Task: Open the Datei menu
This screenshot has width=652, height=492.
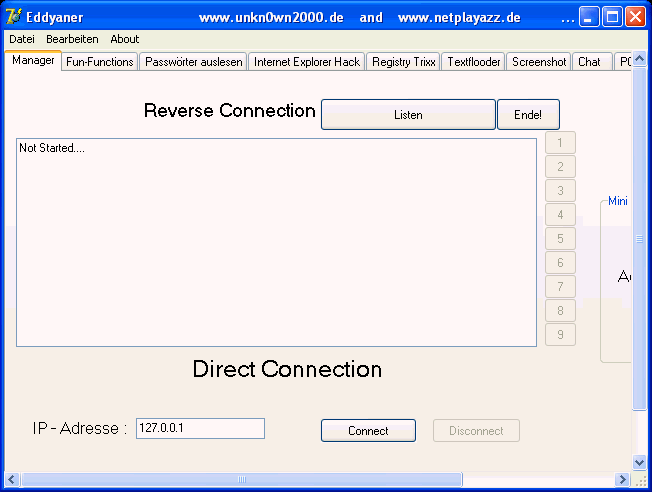Action: tap(22, 39)
